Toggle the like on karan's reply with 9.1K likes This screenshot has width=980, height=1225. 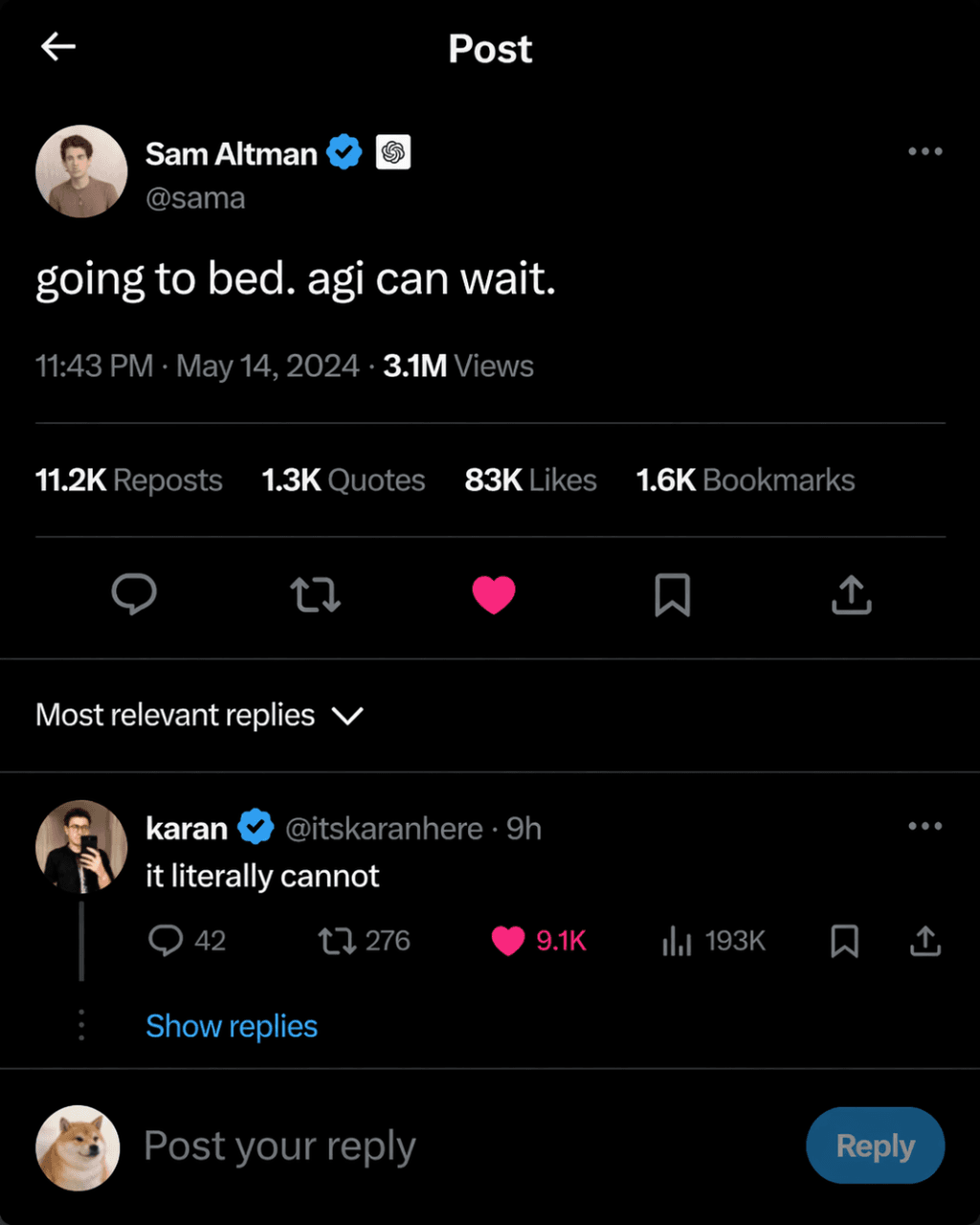click(x=508, y=941)
